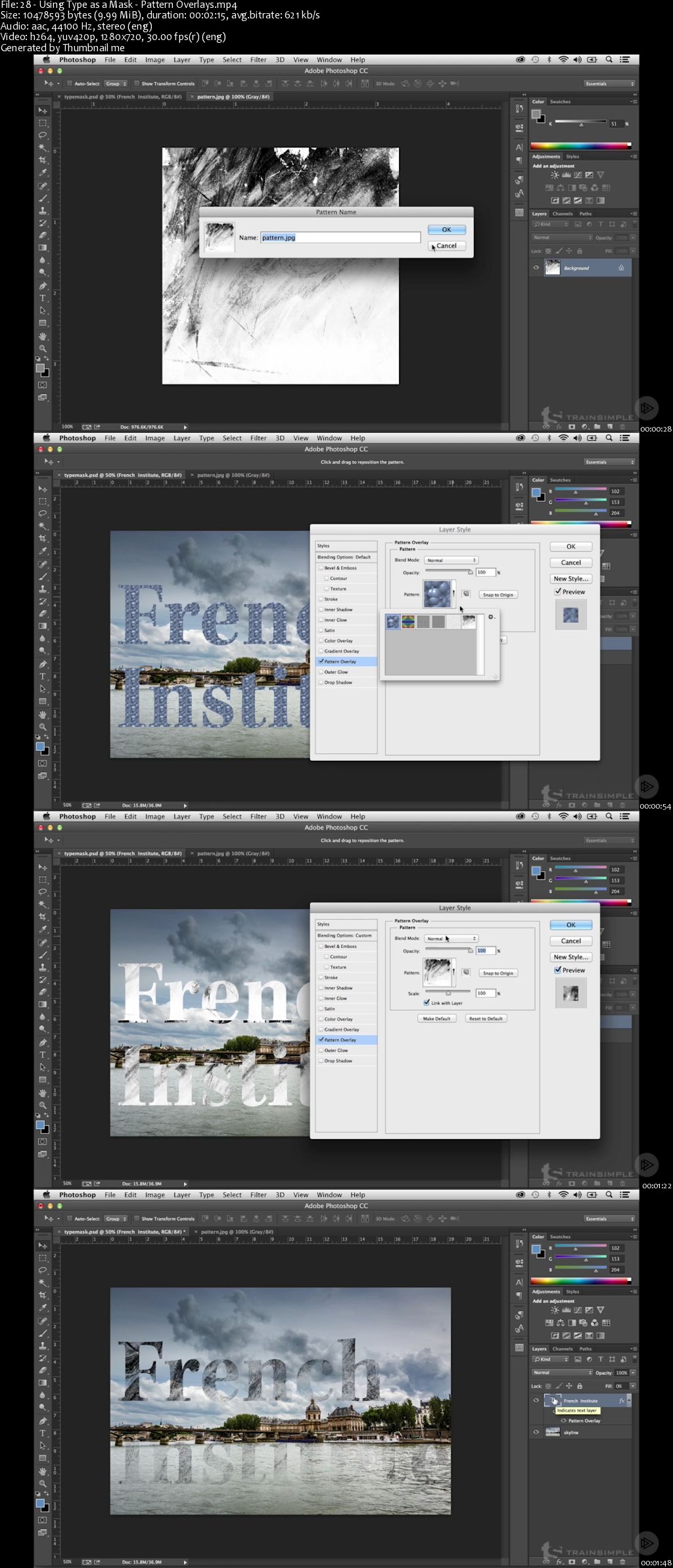Click the Wi-Fi icon in the 00:01:48 frame
The height and width of the screenshot is (1568, 673).
[563, 1195]
